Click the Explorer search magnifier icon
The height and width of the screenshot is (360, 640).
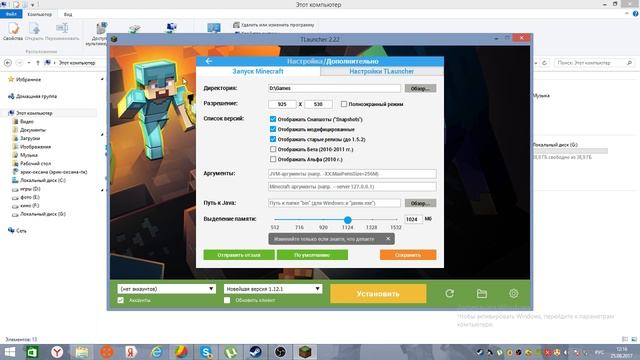pyautogui.click(x=629, y=63)
